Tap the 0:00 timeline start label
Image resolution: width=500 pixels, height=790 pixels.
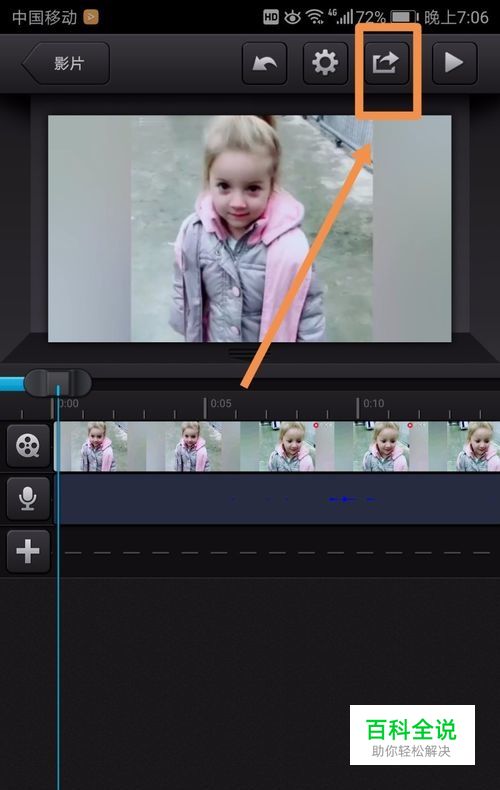pos(68,404)
